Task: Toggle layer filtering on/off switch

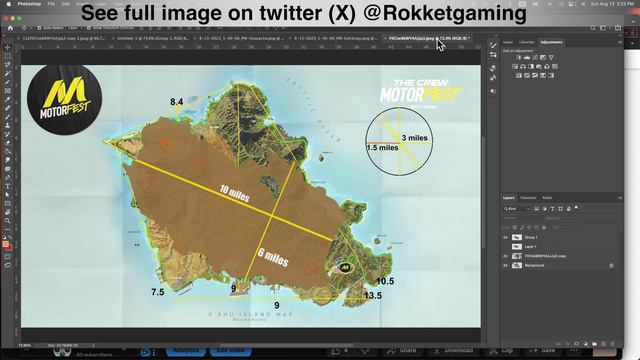Action: 577,208
